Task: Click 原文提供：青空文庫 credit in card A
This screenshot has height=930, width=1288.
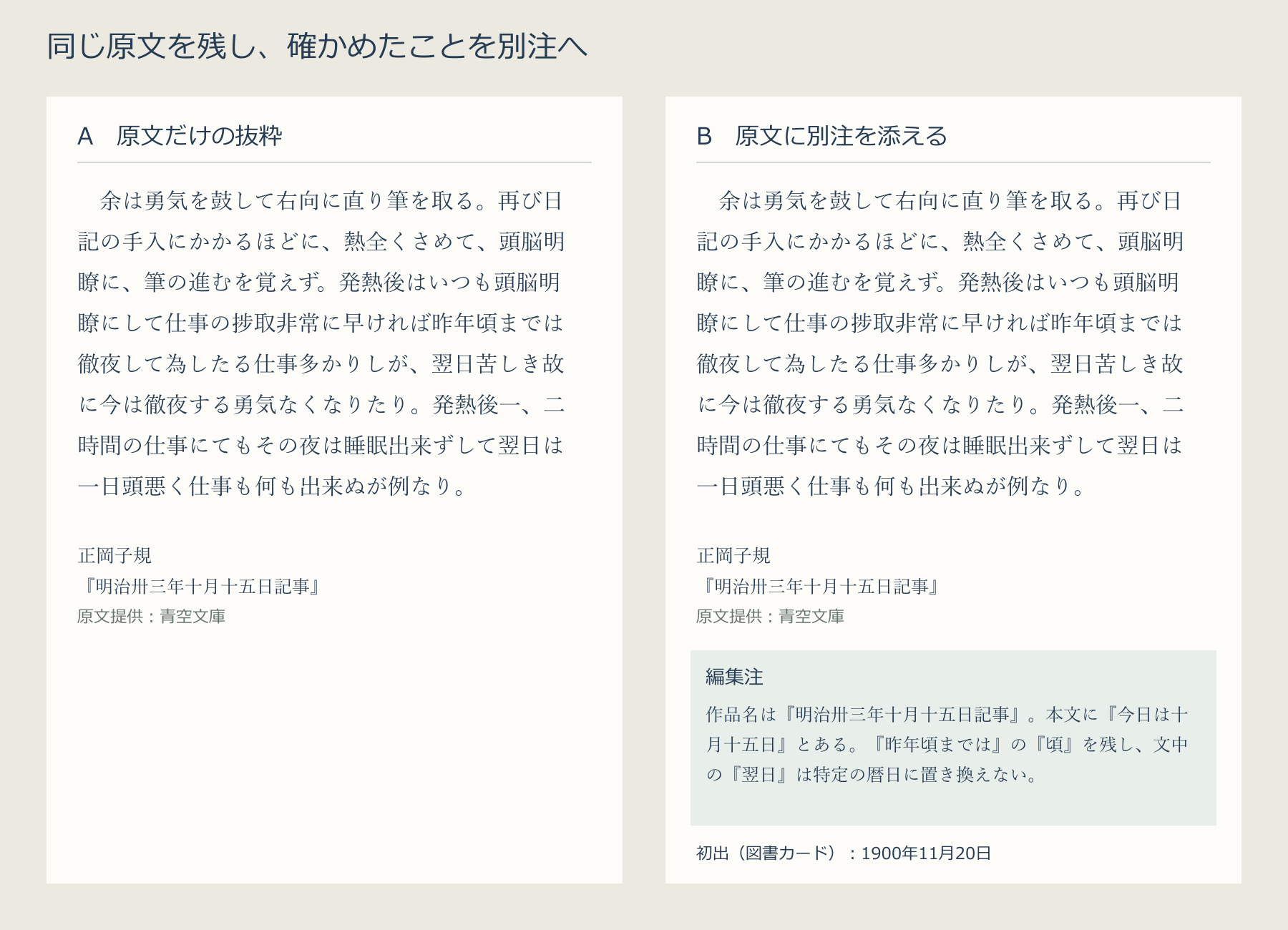Action: pos(152,617)
